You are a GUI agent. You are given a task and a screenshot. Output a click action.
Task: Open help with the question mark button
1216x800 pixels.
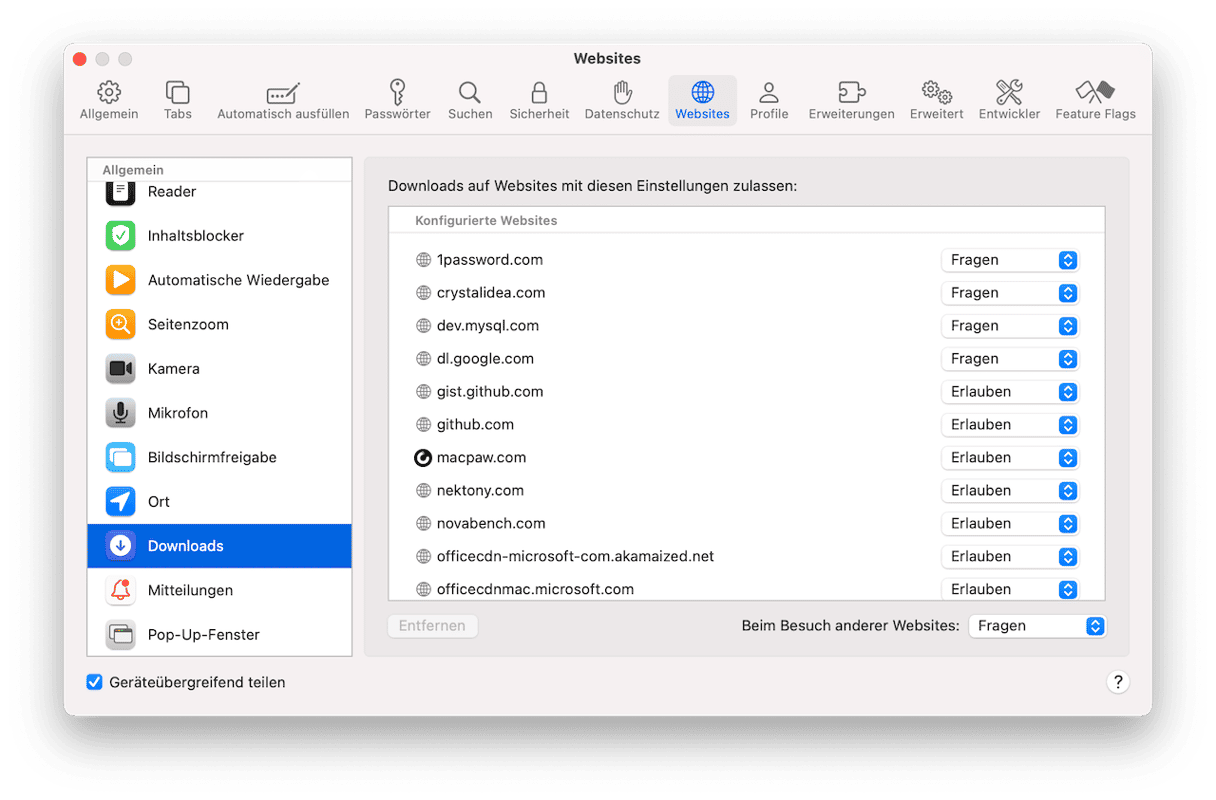pos(1118,682)
